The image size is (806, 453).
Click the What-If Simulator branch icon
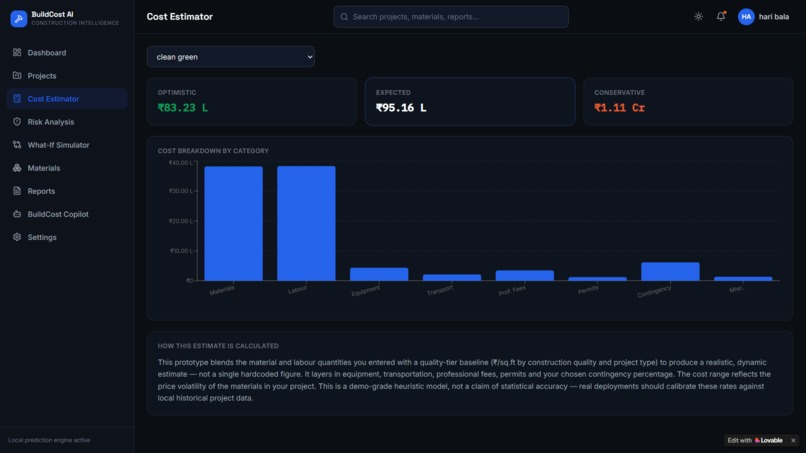[17, 145]
